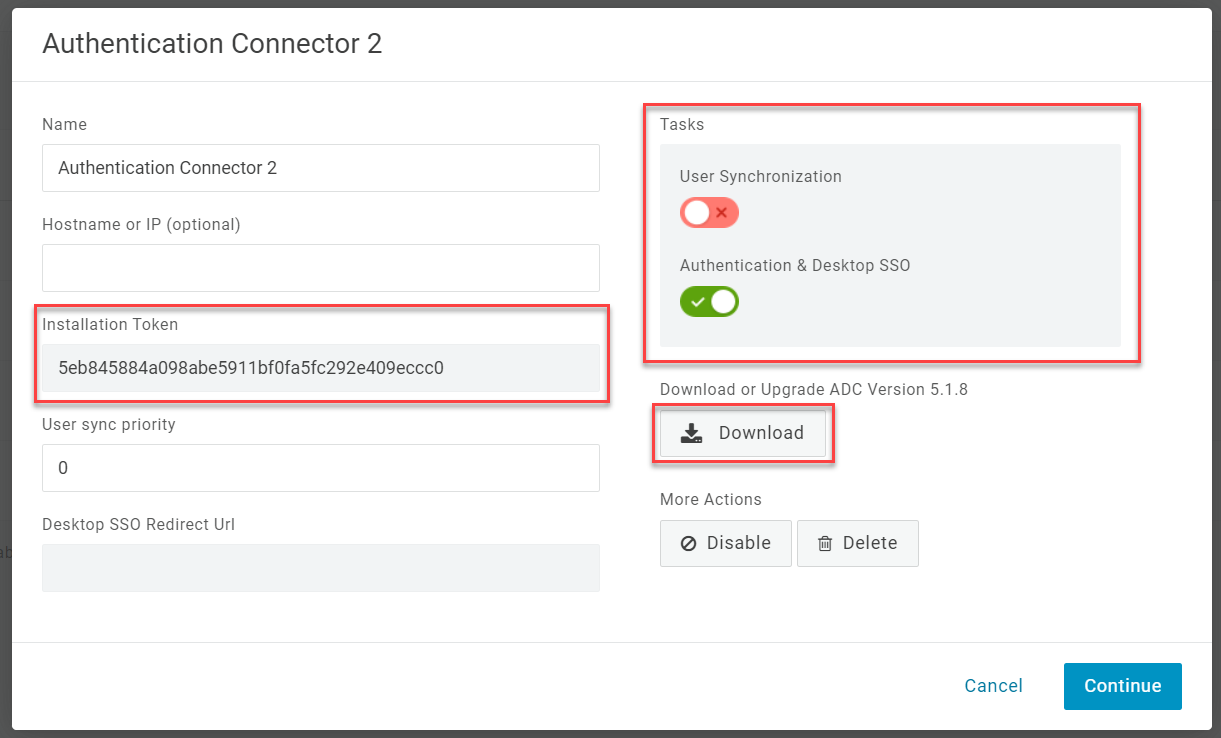
Task: Download ADC version 5.1.8
Action: point(743,432)
